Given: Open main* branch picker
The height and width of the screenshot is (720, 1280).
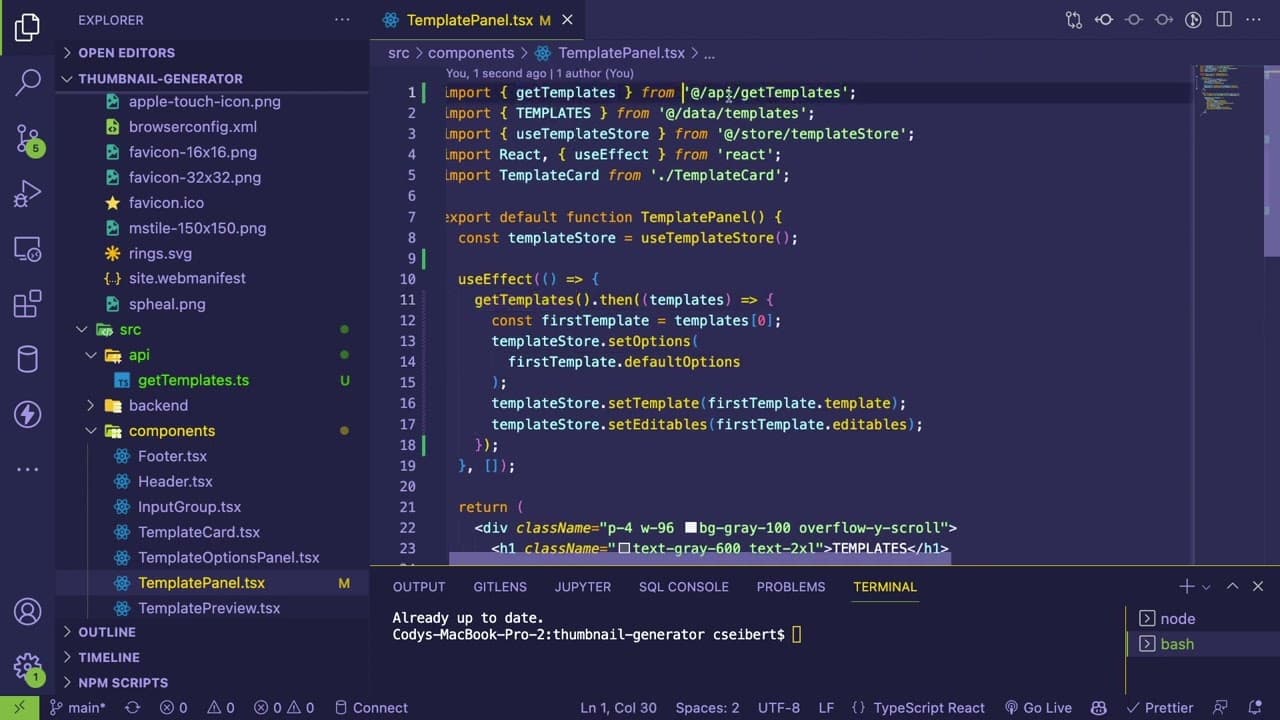Looking at the screenshot, I should pyautogui.click(x=77, y=708).
